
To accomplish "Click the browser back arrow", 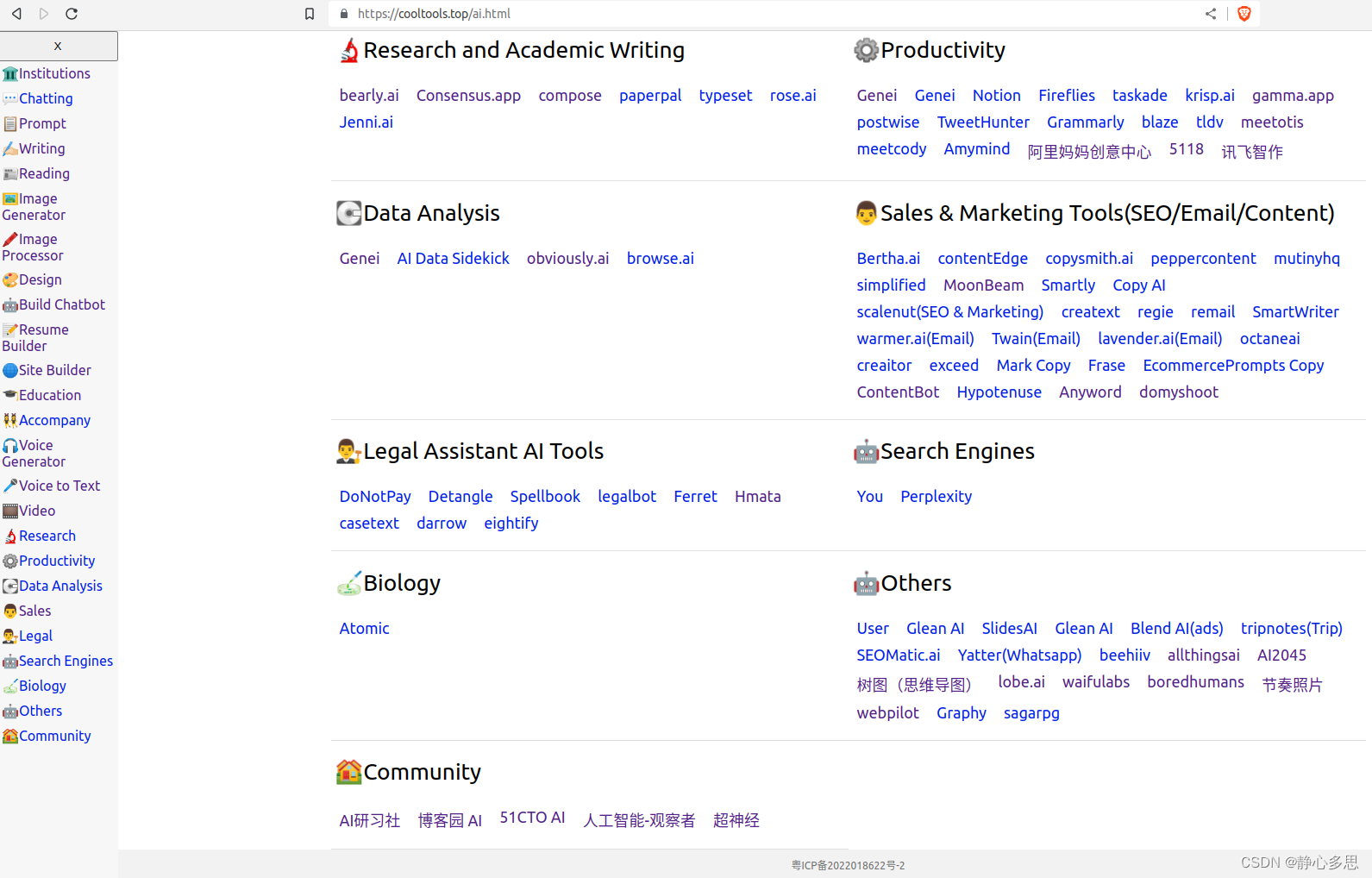I will 16,14.
